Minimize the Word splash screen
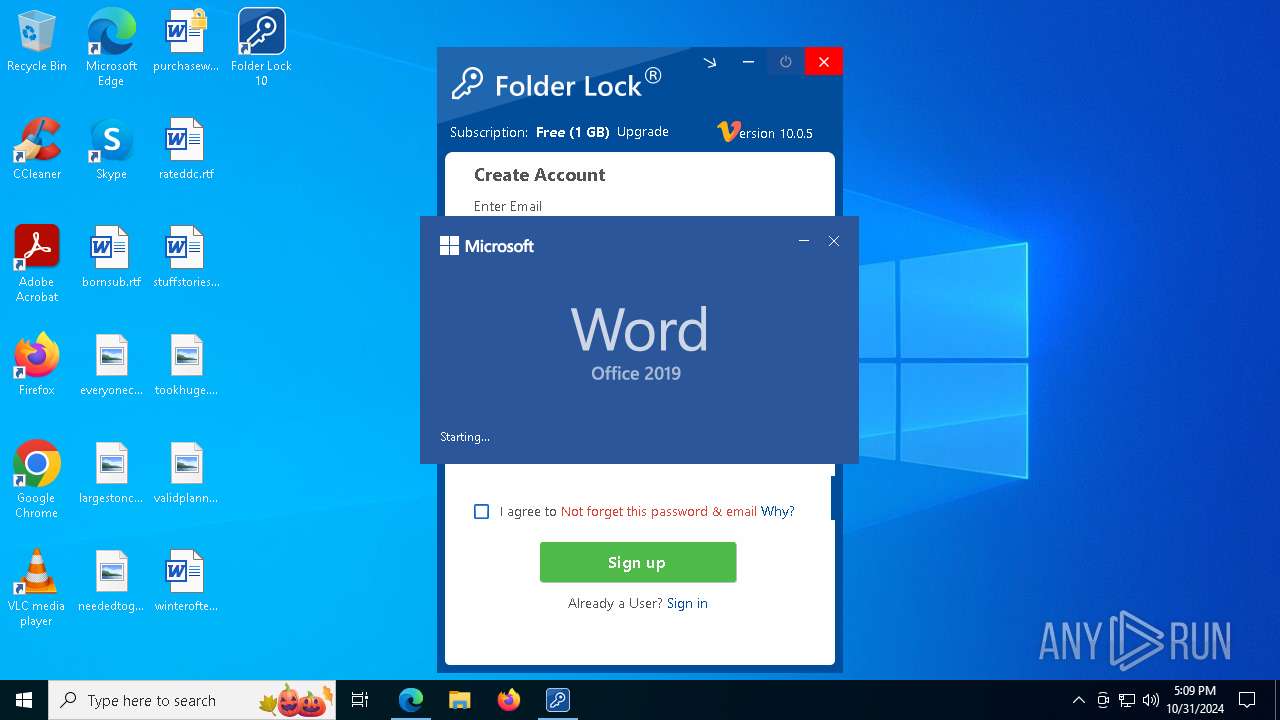The width and height of the screenshot is (1280, 720). click(804, 241)
